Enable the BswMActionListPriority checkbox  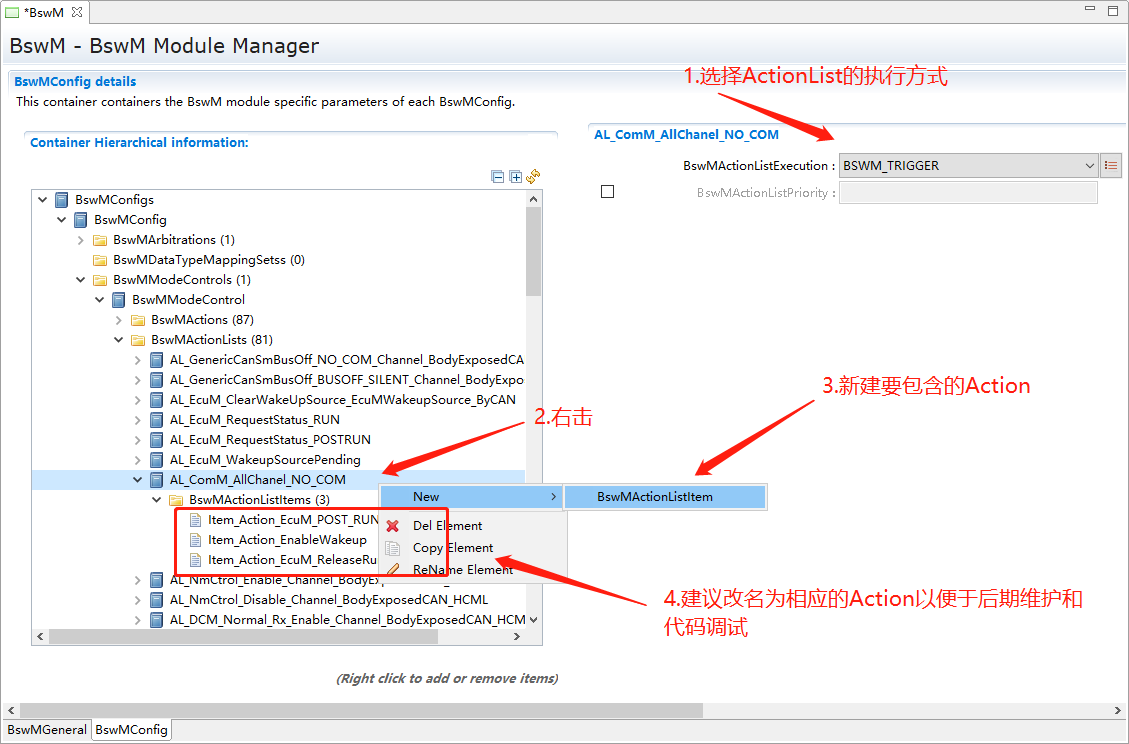tap(607, 192)
